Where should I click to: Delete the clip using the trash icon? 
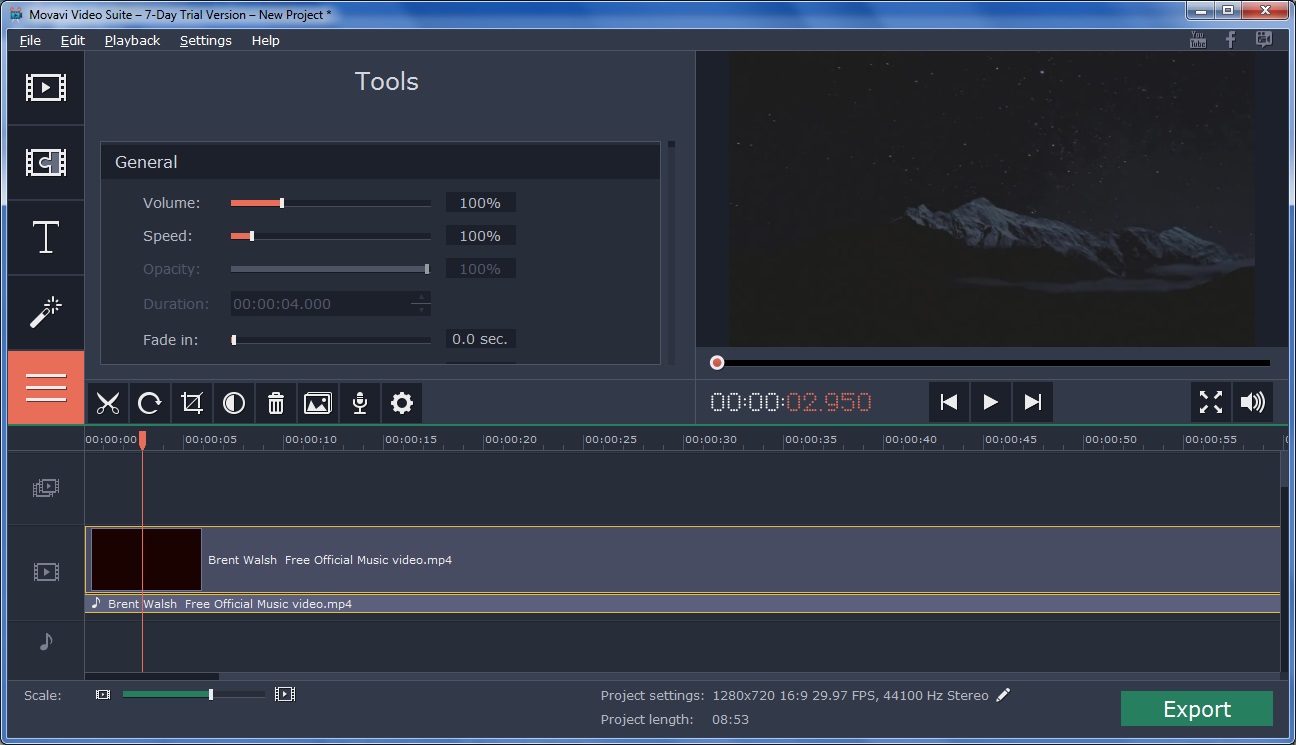click(276, 403)
